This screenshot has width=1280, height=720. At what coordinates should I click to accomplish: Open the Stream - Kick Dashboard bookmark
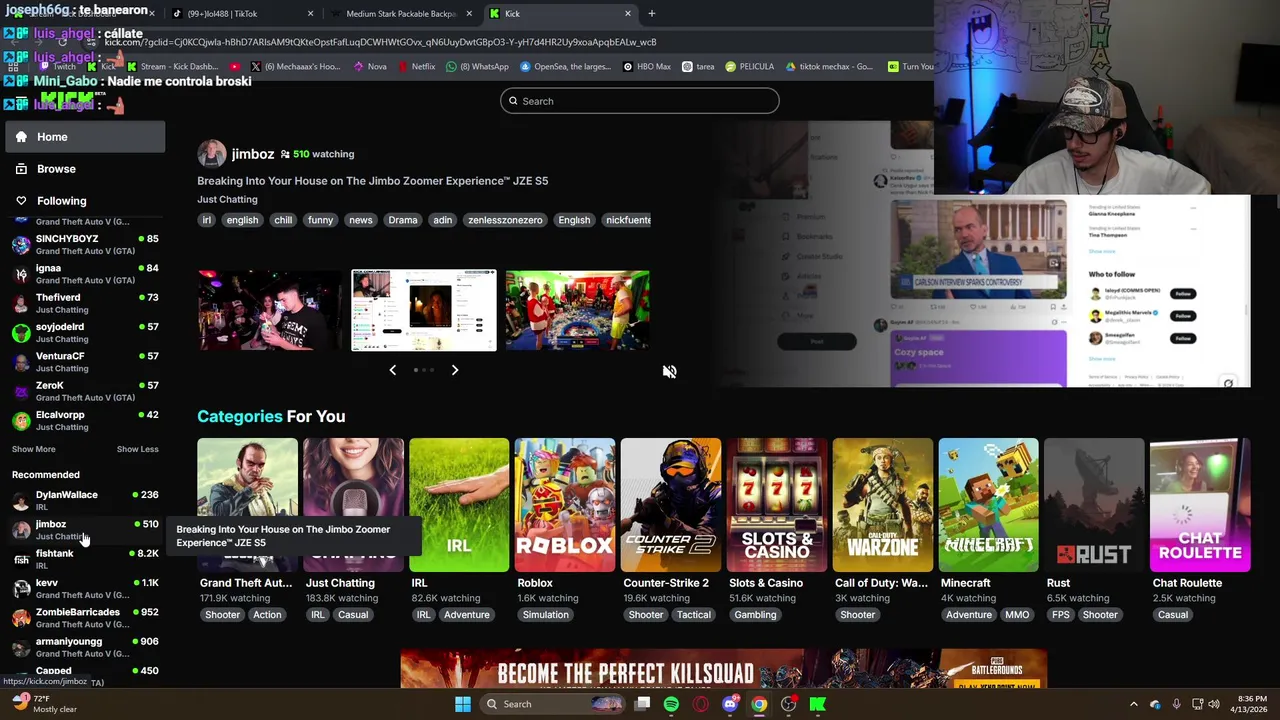click(x=171, y=67)
